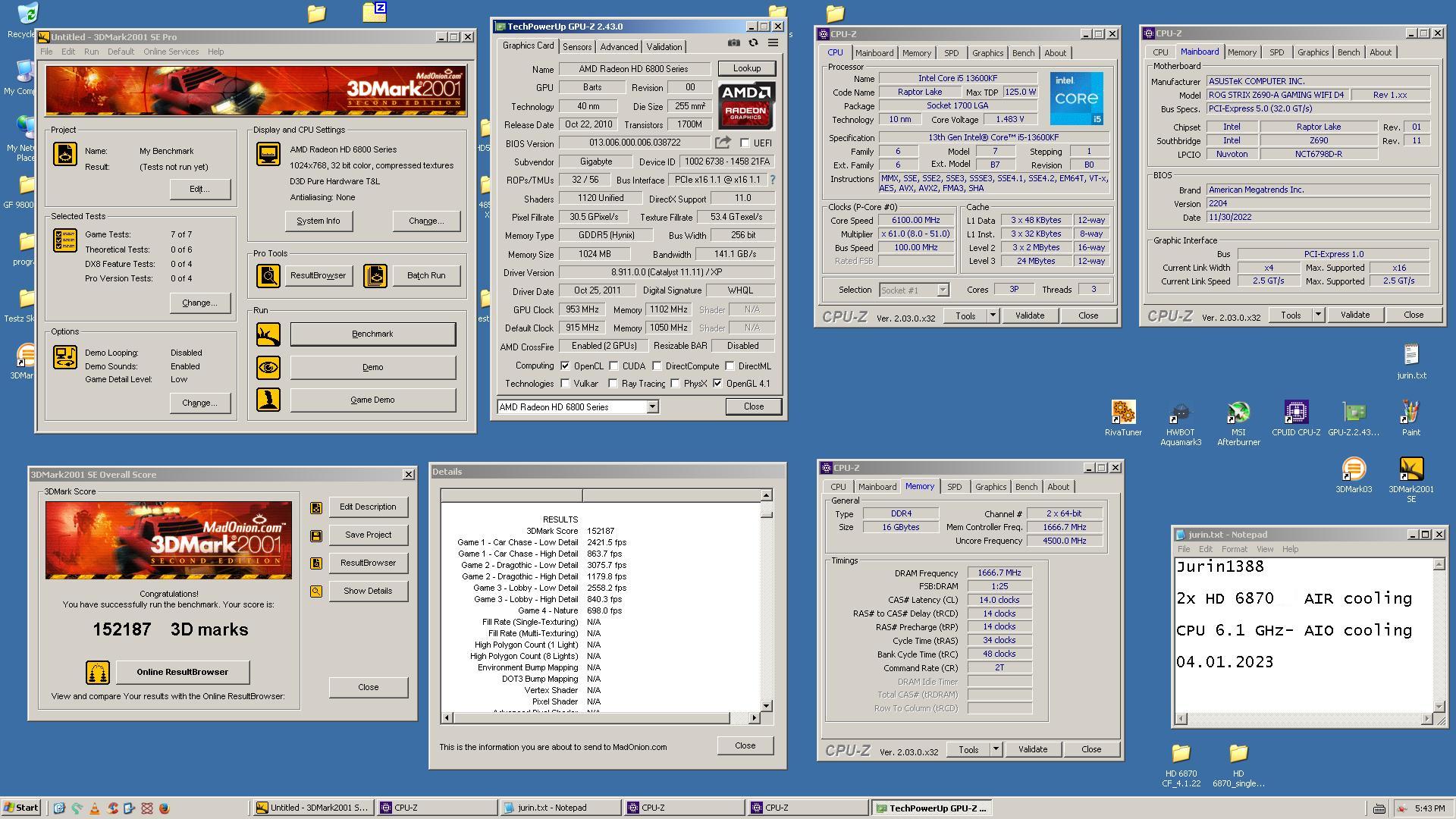Open Paint desktop shortcut

pyautogui.click(x=1411, y=419)
